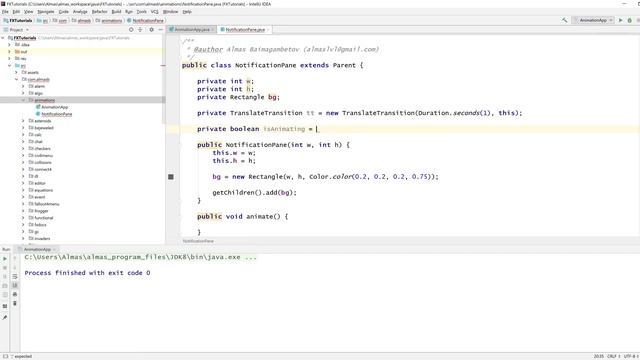Click the java.exe command path in console
Screen dimensions: 640x360
[x=132, y=257]
